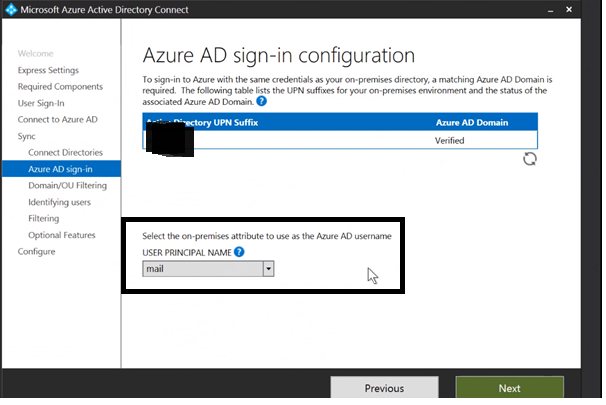Go back with the Previous button
Viewport: 606px width, 405px height.
click(384, 388)
